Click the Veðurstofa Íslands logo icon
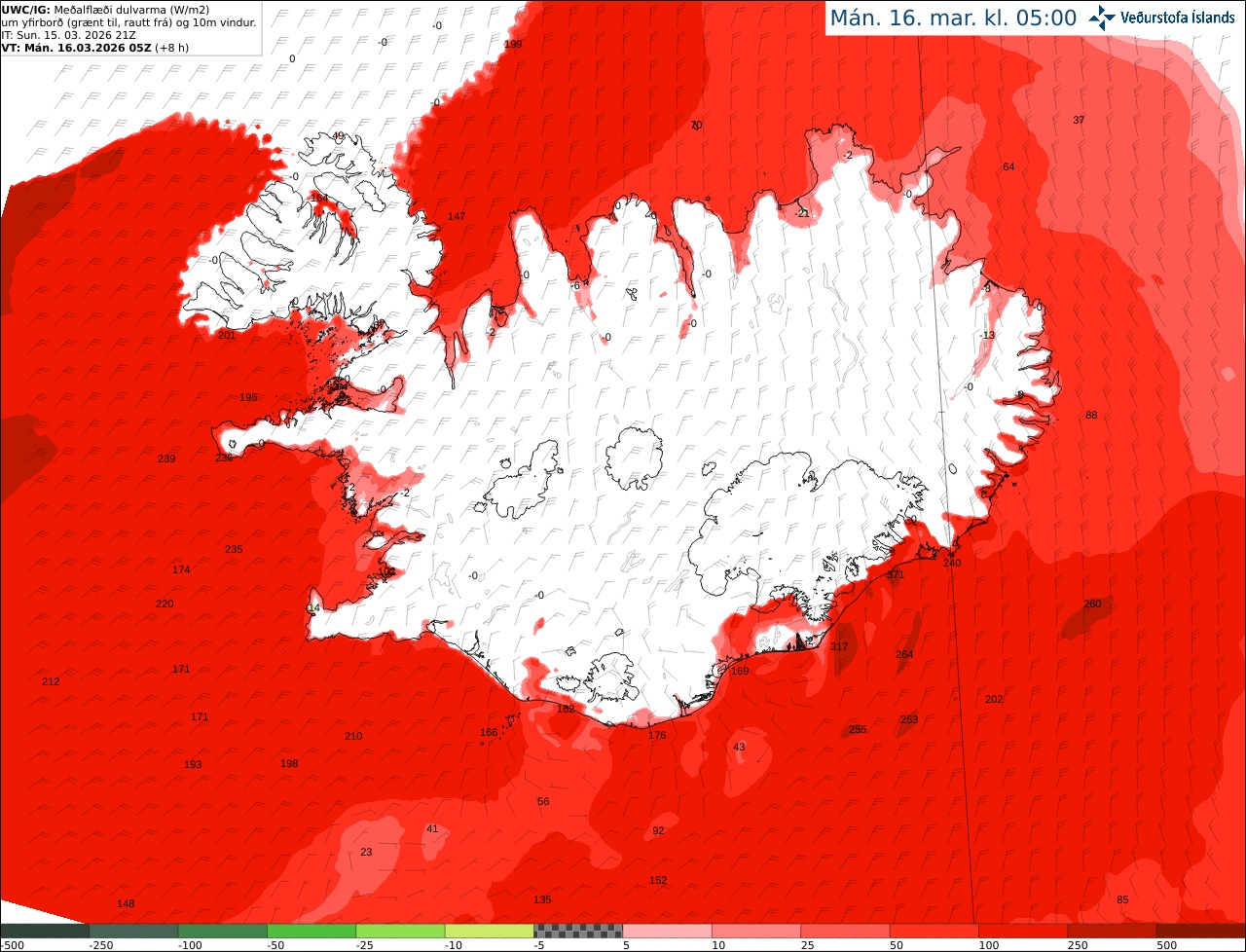 1103,18
